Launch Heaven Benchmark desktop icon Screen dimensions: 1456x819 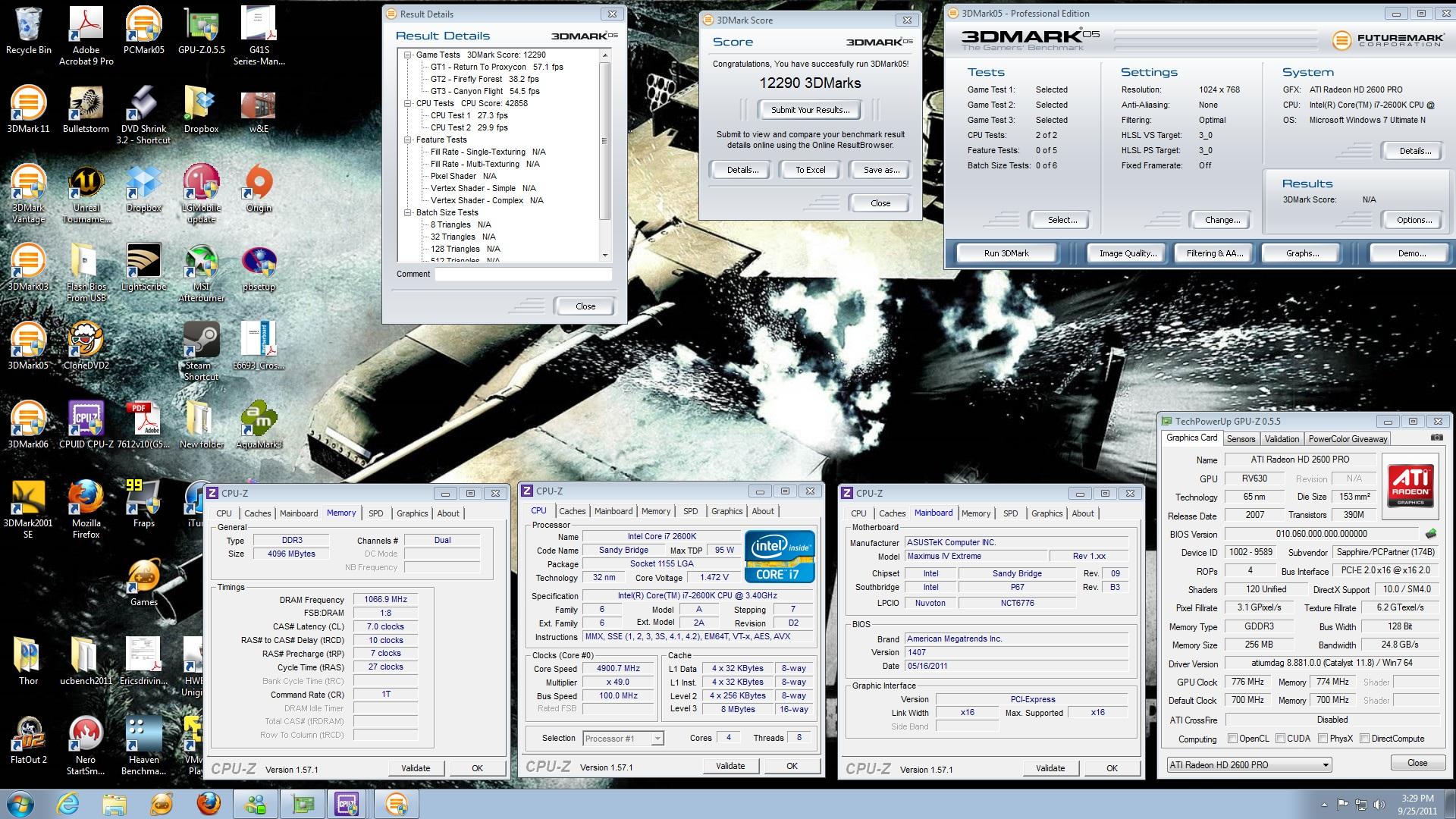tap(144, 745)
